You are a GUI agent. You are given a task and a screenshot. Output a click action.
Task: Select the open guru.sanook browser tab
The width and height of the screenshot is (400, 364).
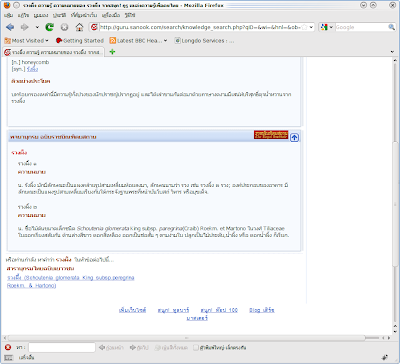54,52
